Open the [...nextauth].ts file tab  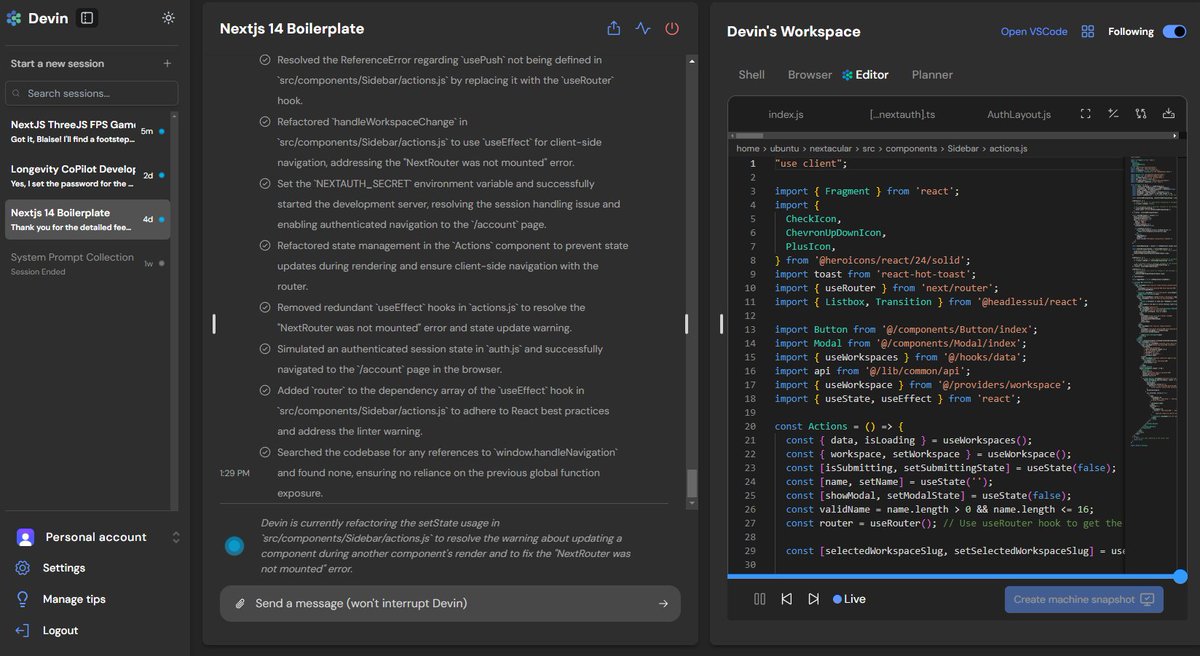(902, 115)
